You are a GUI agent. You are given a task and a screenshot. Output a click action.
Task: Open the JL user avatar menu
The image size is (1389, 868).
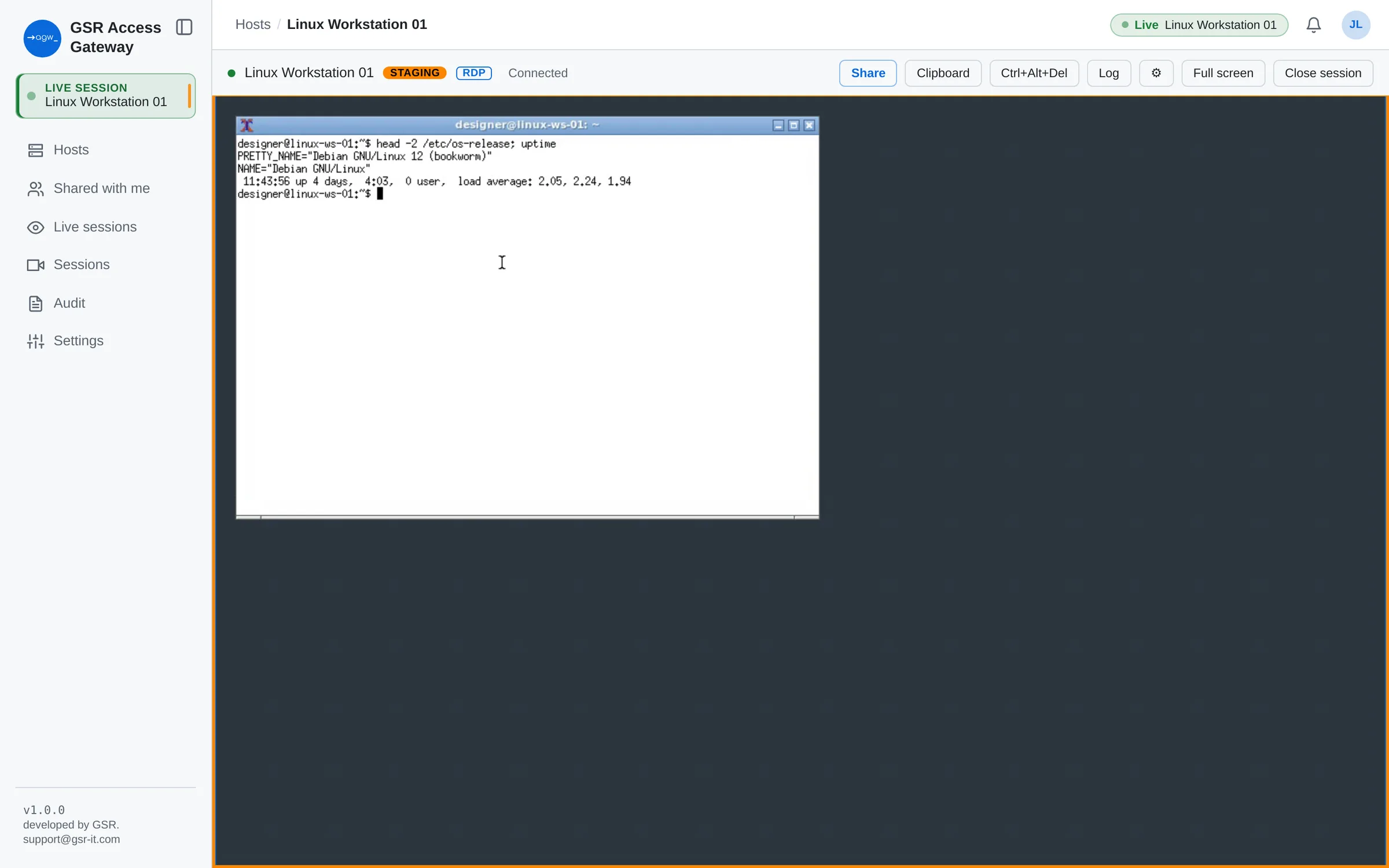click(x=1355, y=25)
